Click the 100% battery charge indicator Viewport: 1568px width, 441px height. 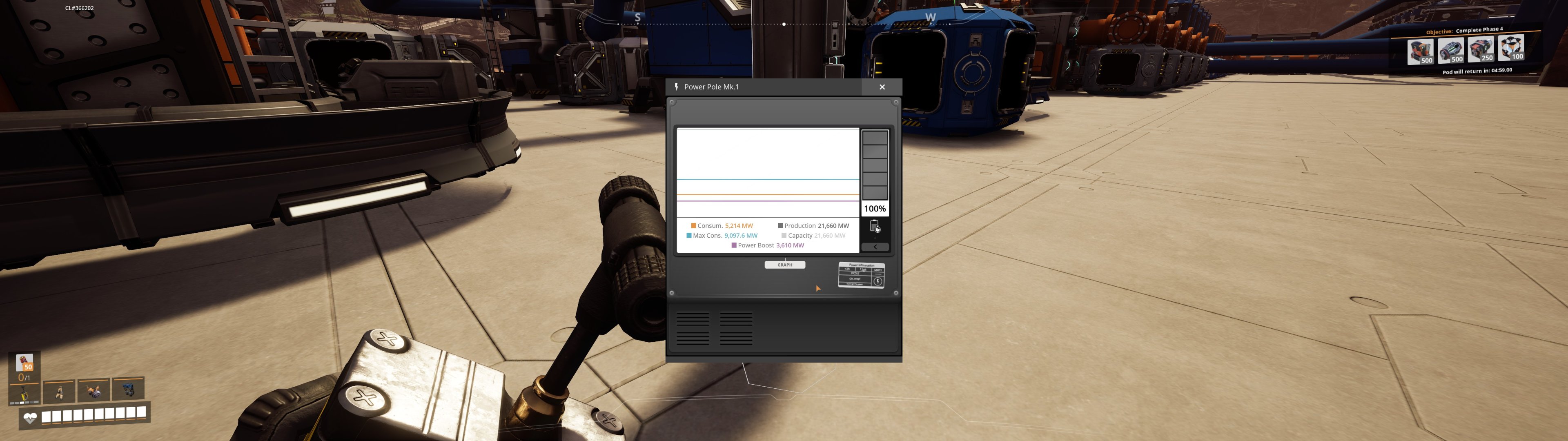coord(875,208)
